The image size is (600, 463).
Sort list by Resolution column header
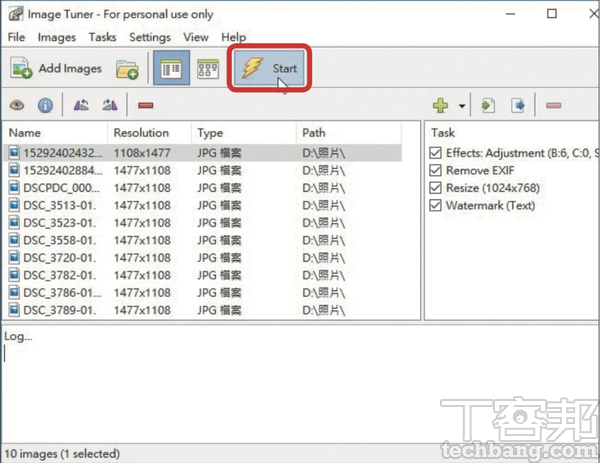coord(141,132)
